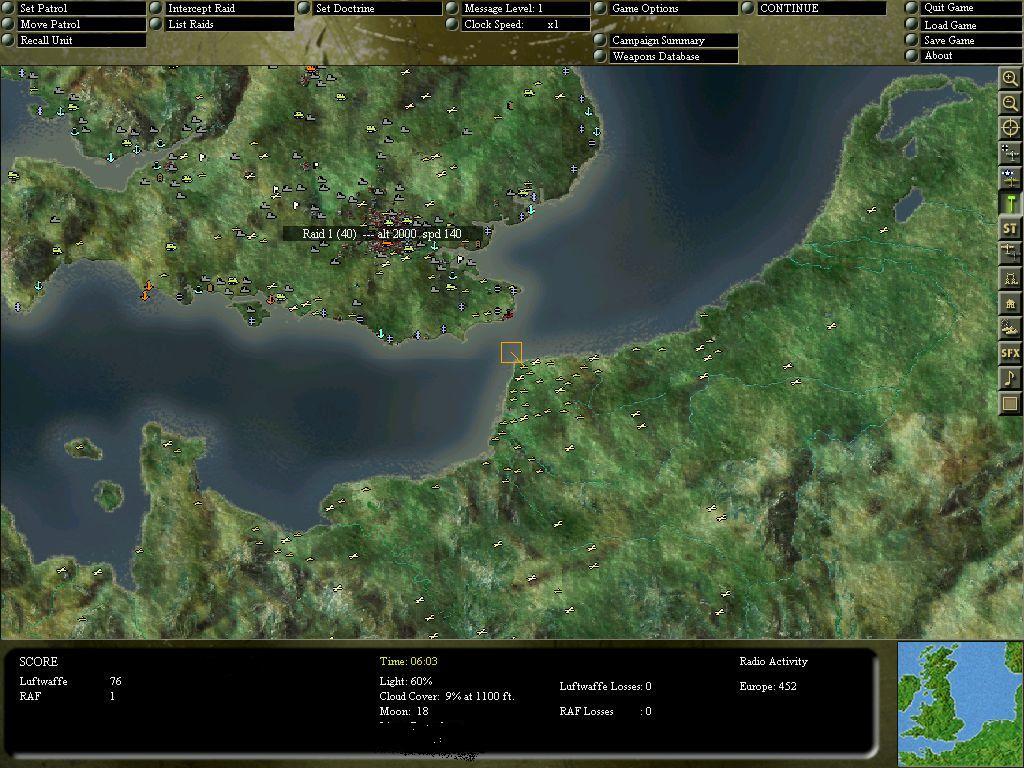Open Game Options
Image resolution: width=1024 pixels, height=768 pixels.
[674, 8]
